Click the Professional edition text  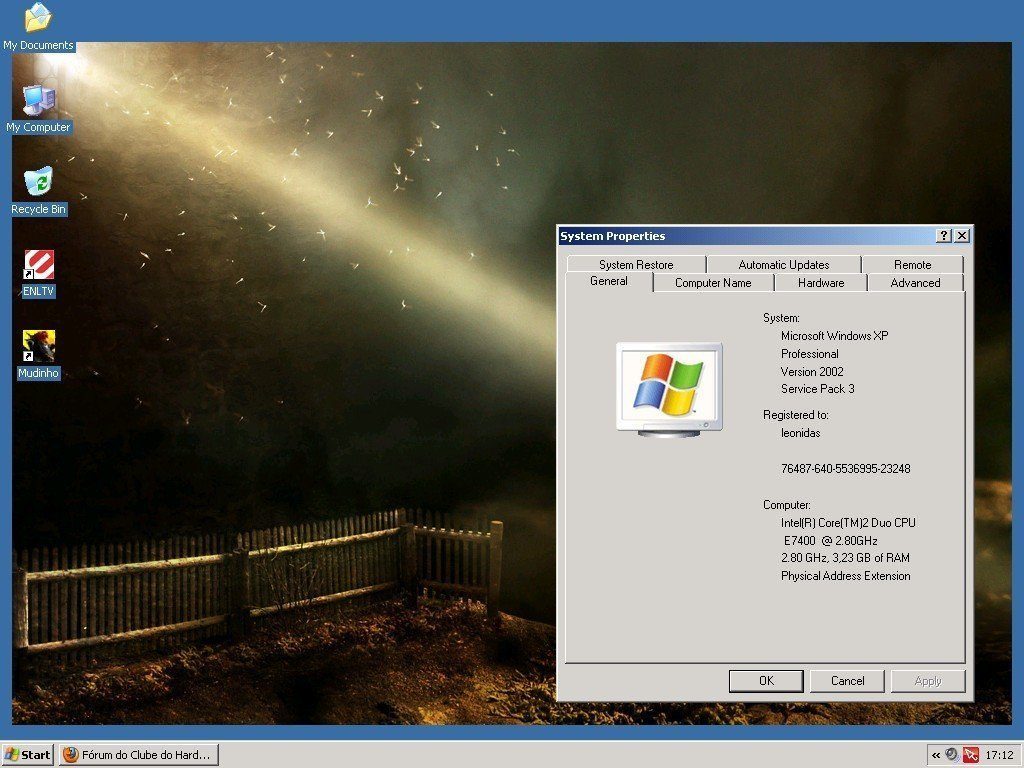click(x=809, y=353)
